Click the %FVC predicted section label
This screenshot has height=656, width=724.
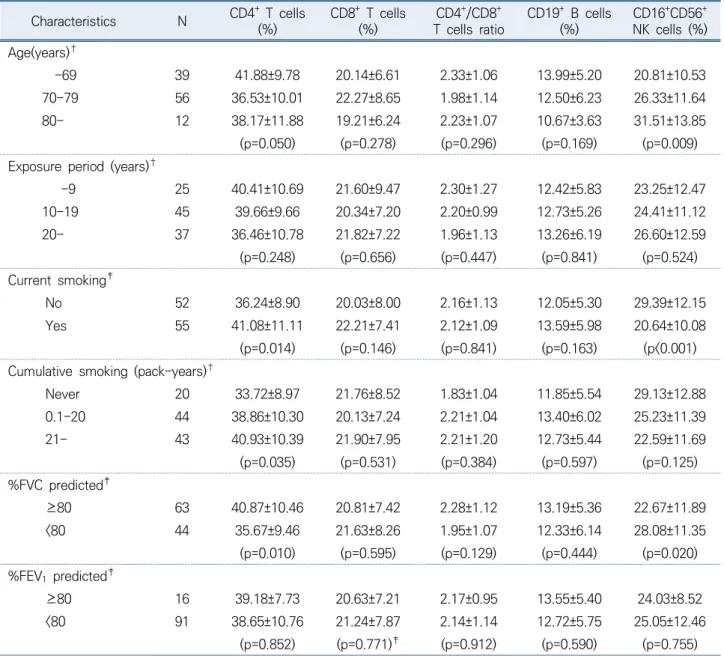58,485
